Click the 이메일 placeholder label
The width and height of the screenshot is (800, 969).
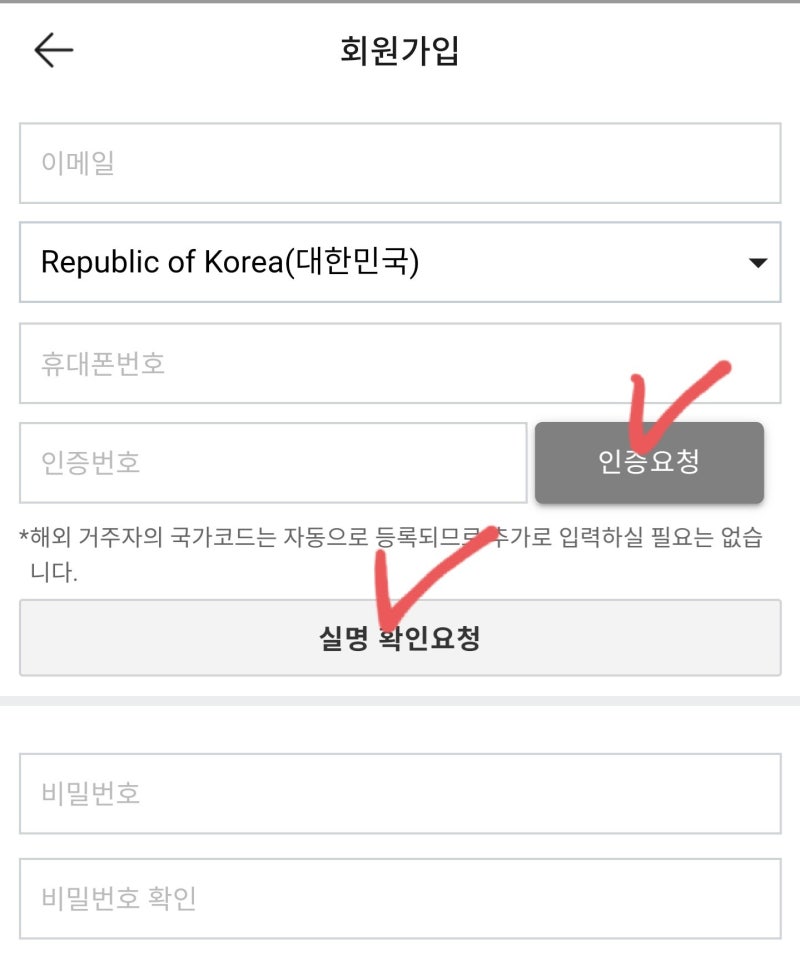78,163
